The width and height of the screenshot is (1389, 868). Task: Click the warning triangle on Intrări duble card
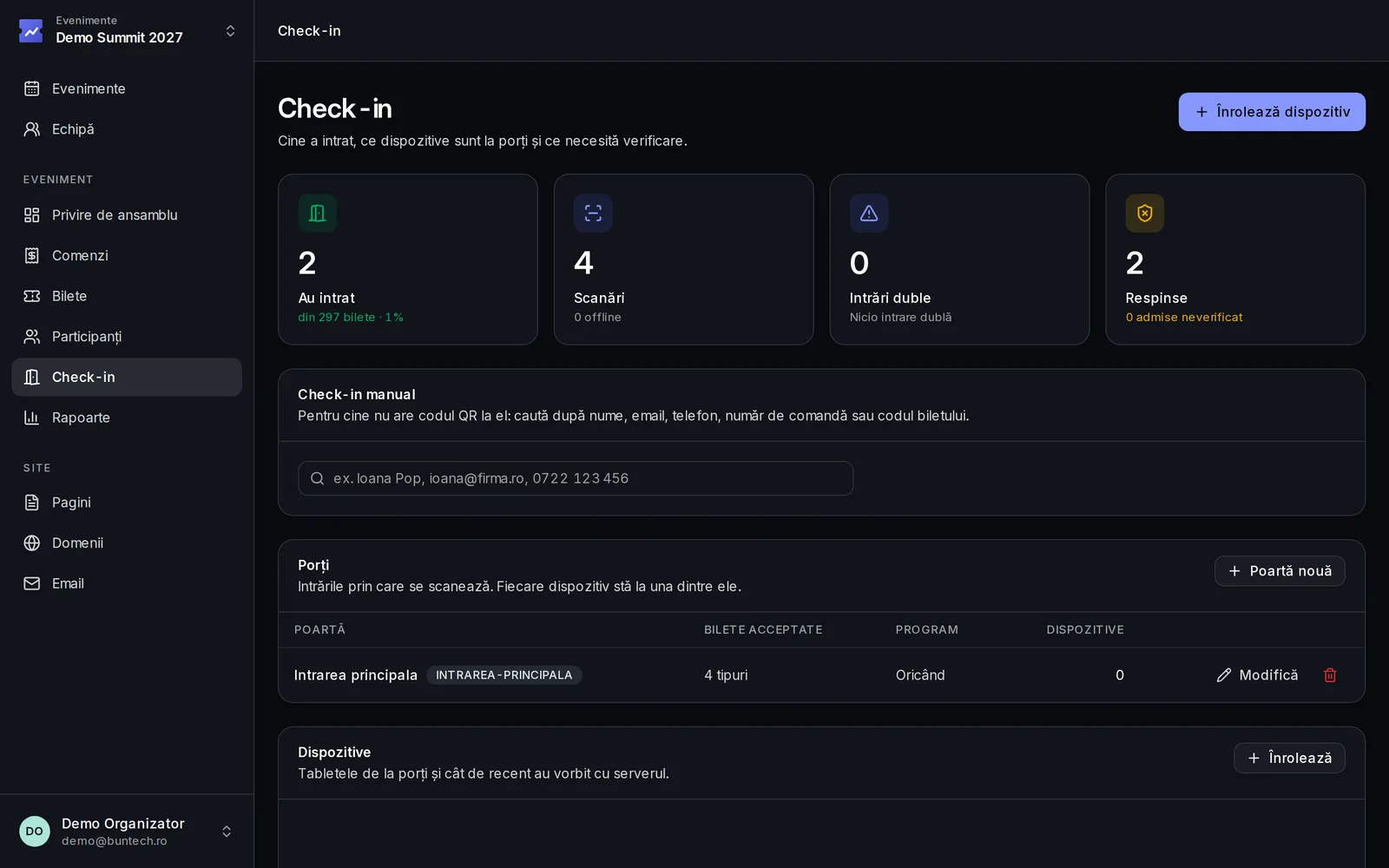point(869,213)
